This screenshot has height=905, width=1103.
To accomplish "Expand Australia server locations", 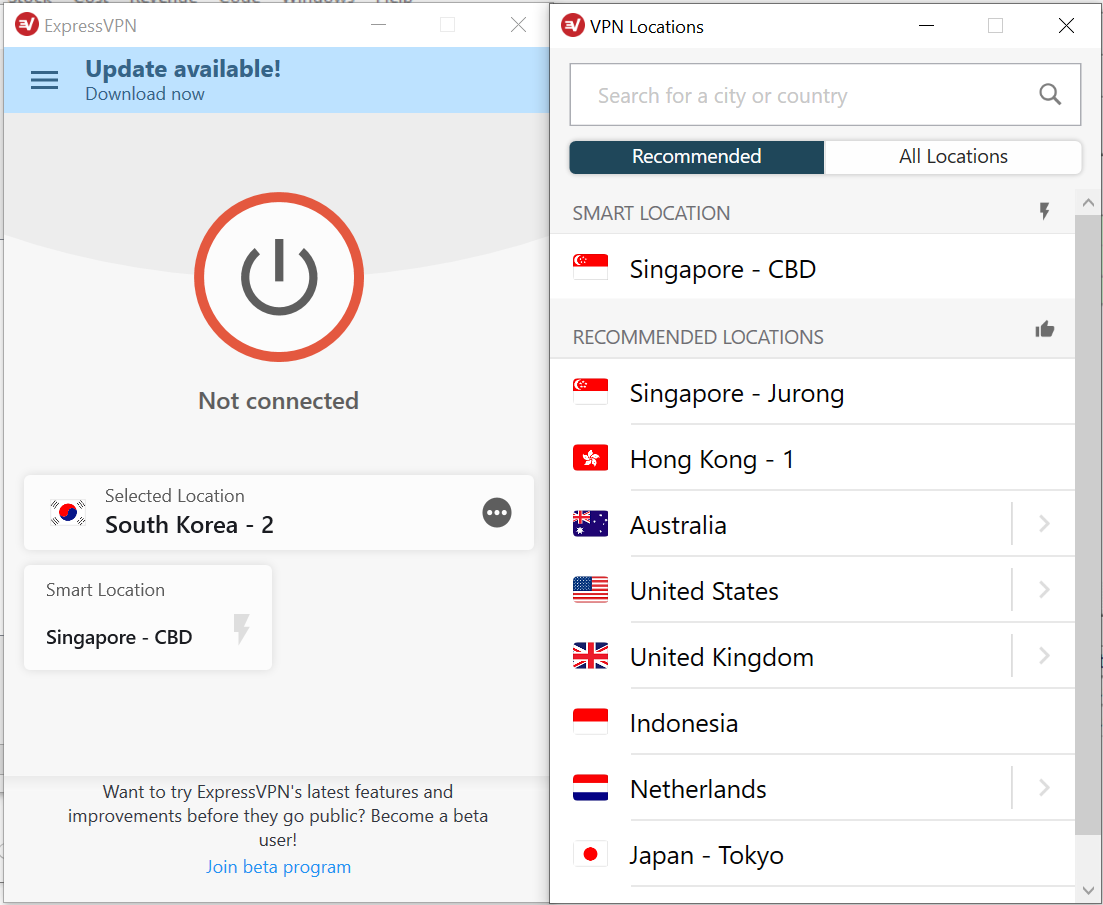I will pyautogui.click(x=1044, y=524).
